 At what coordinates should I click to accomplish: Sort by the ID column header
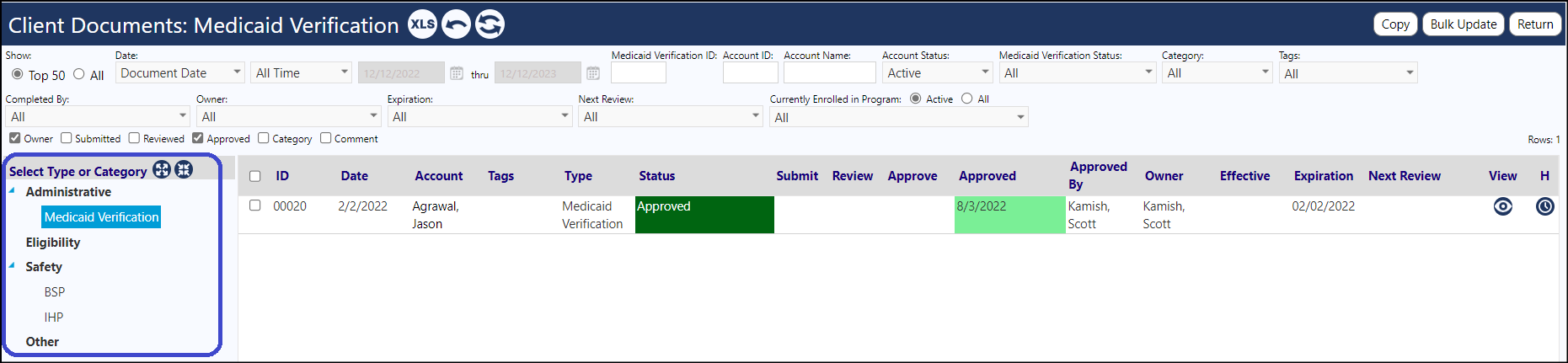282,176
